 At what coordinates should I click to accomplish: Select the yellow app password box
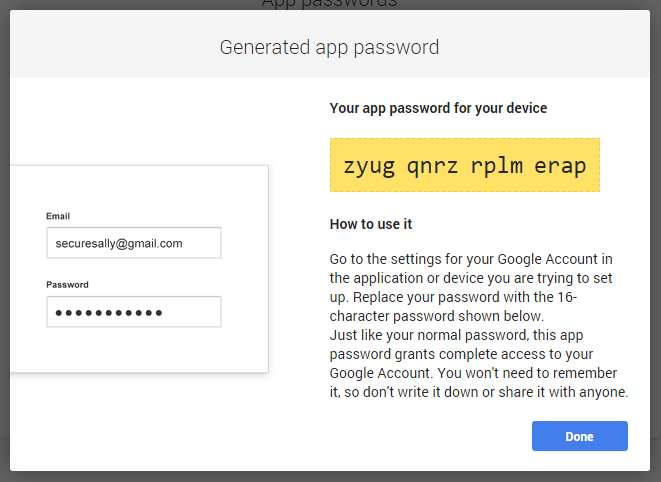pos(465,165)
